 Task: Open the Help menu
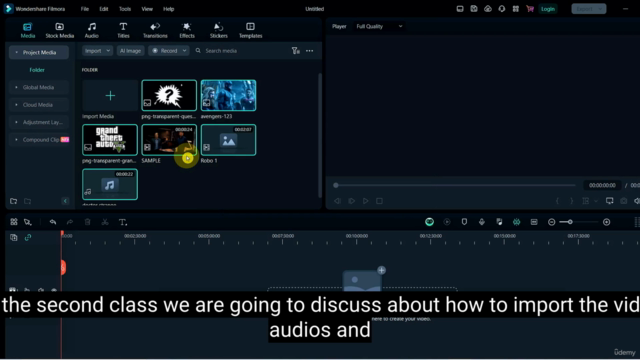169,9
